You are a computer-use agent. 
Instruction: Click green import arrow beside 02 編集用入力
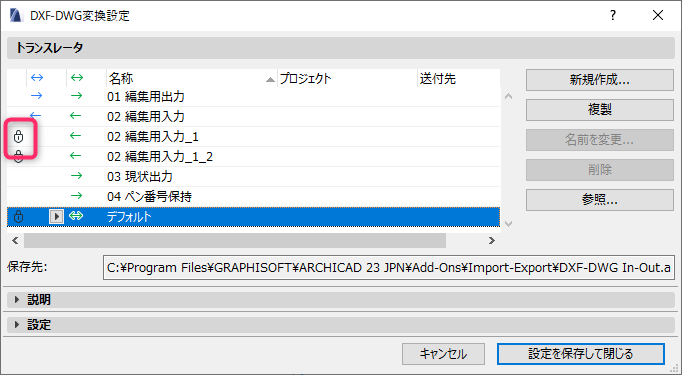[76, 116]
